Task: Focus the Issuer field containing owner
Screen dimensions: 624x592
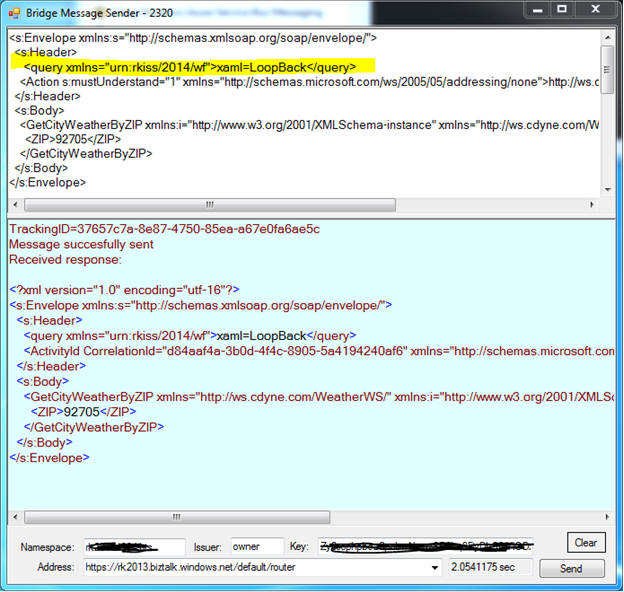Action: coord(257,547)
